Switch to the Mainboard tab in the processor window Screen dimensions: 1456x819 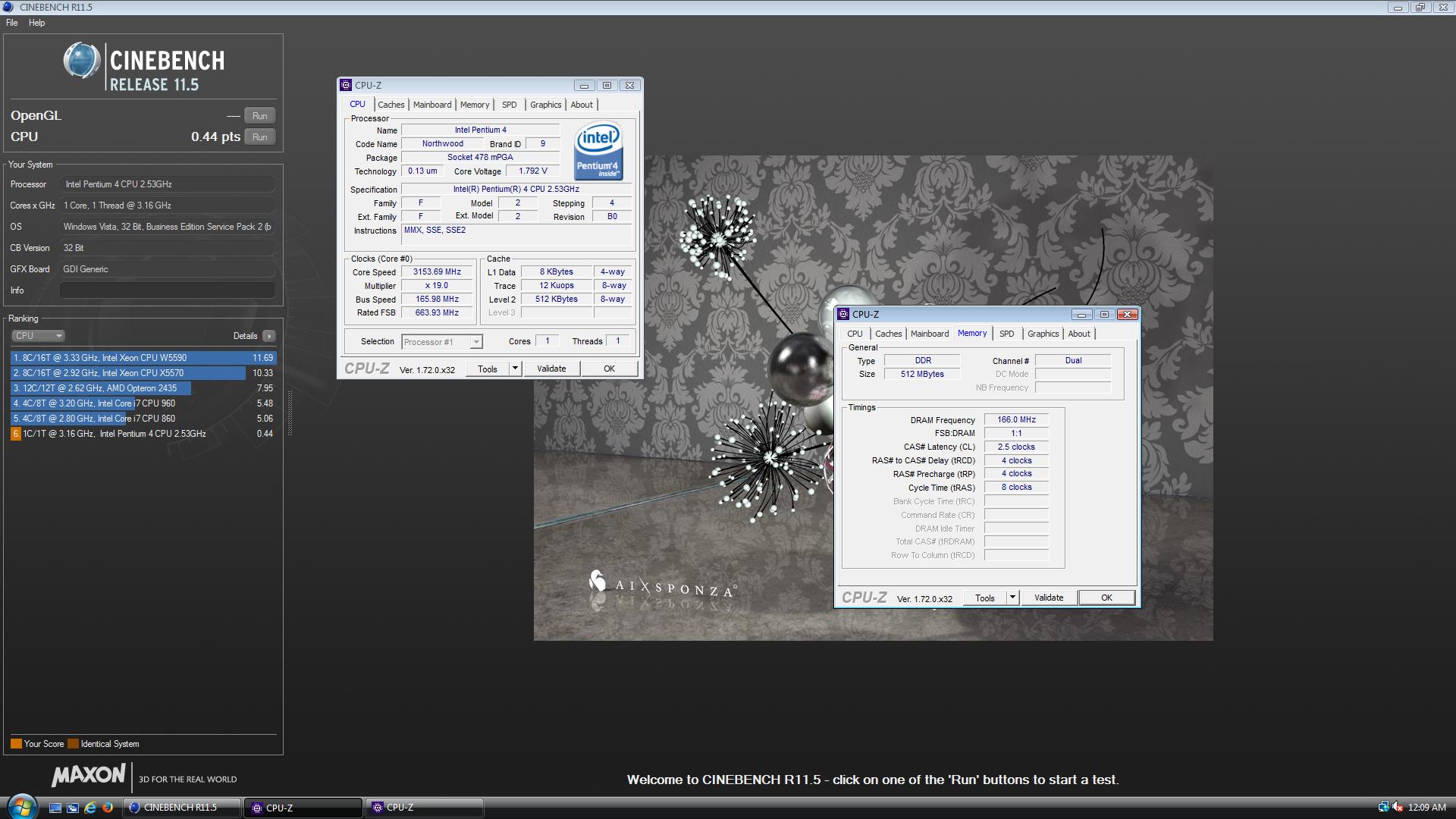(432, 105)
